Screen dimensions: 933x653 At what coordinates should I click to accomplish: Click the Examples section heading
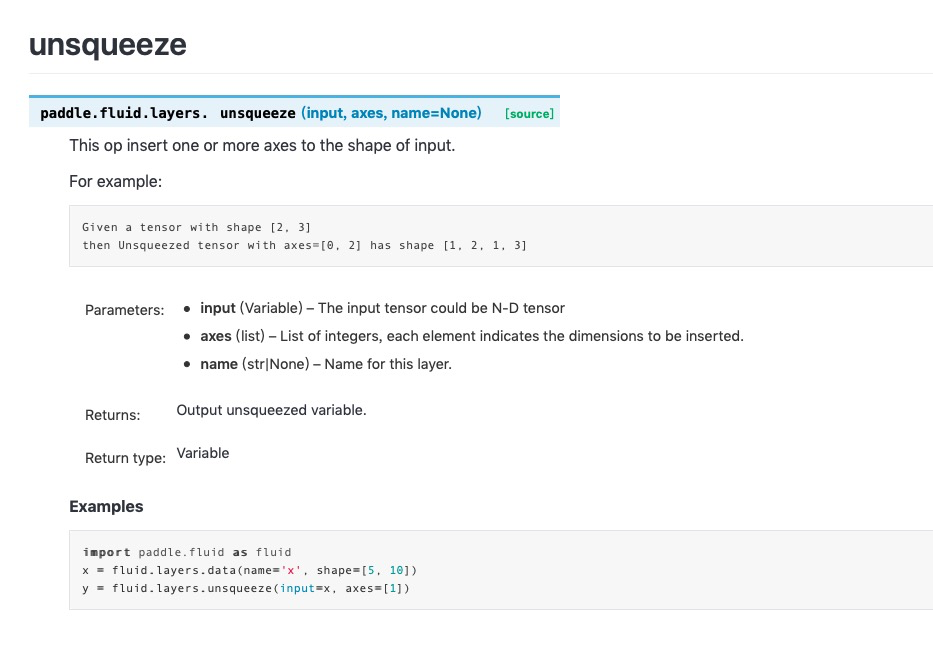tap(107, 507)
